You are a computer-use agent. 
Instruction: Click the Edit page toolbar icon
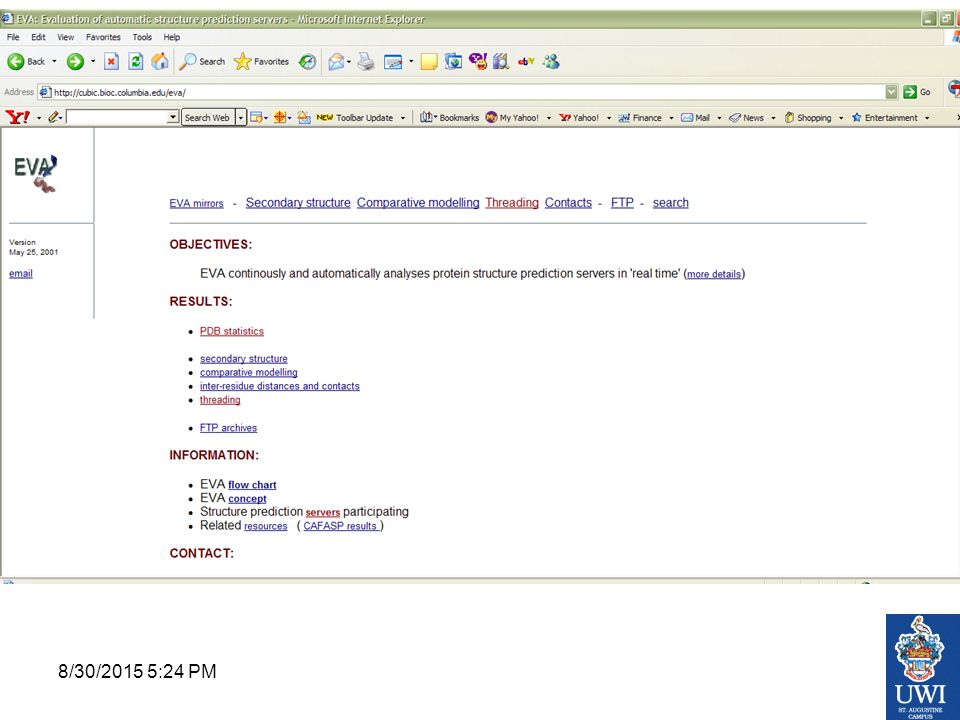(x=393, y=61)
